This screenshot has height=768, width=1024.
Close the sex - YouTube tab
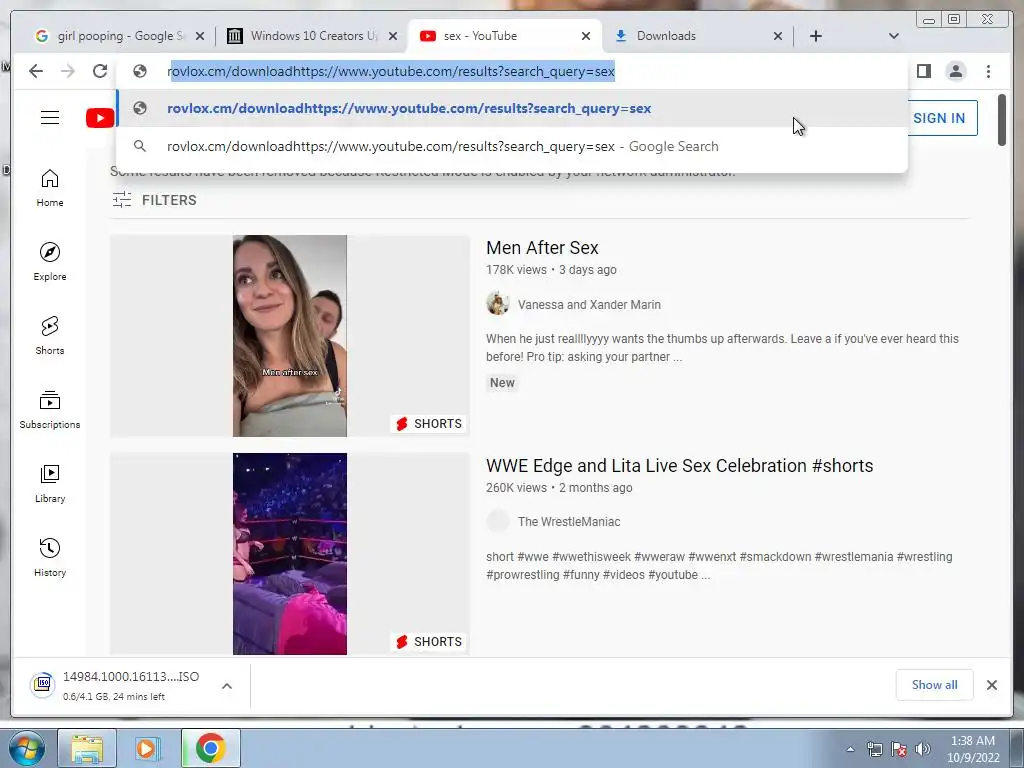pyautogui.click(x=586, y=36)
